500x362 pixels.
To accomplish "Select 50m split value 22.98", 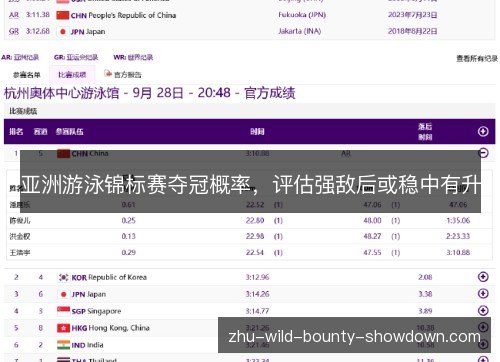I will [x=255, y=236].
